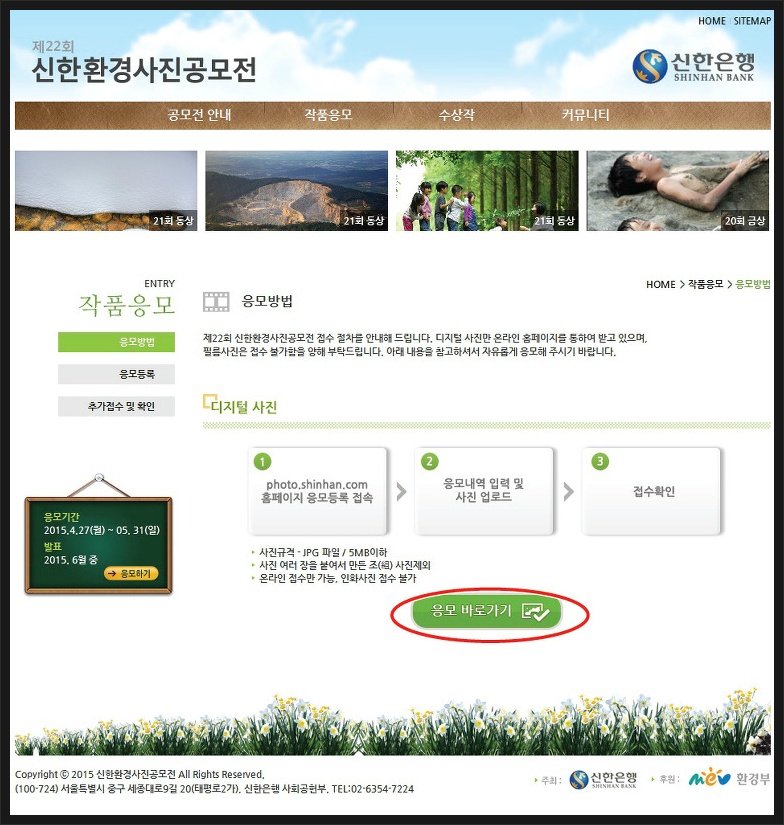Screen dimensions: 784x825
Task: Click the 응모 바로가기 green button
Action: click(x=487, y=611)
